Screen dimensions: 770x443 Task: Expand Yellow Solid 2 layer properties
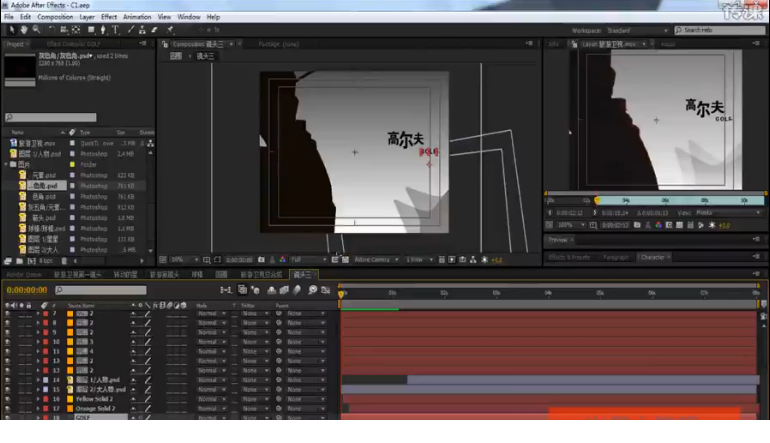point(38,399)
